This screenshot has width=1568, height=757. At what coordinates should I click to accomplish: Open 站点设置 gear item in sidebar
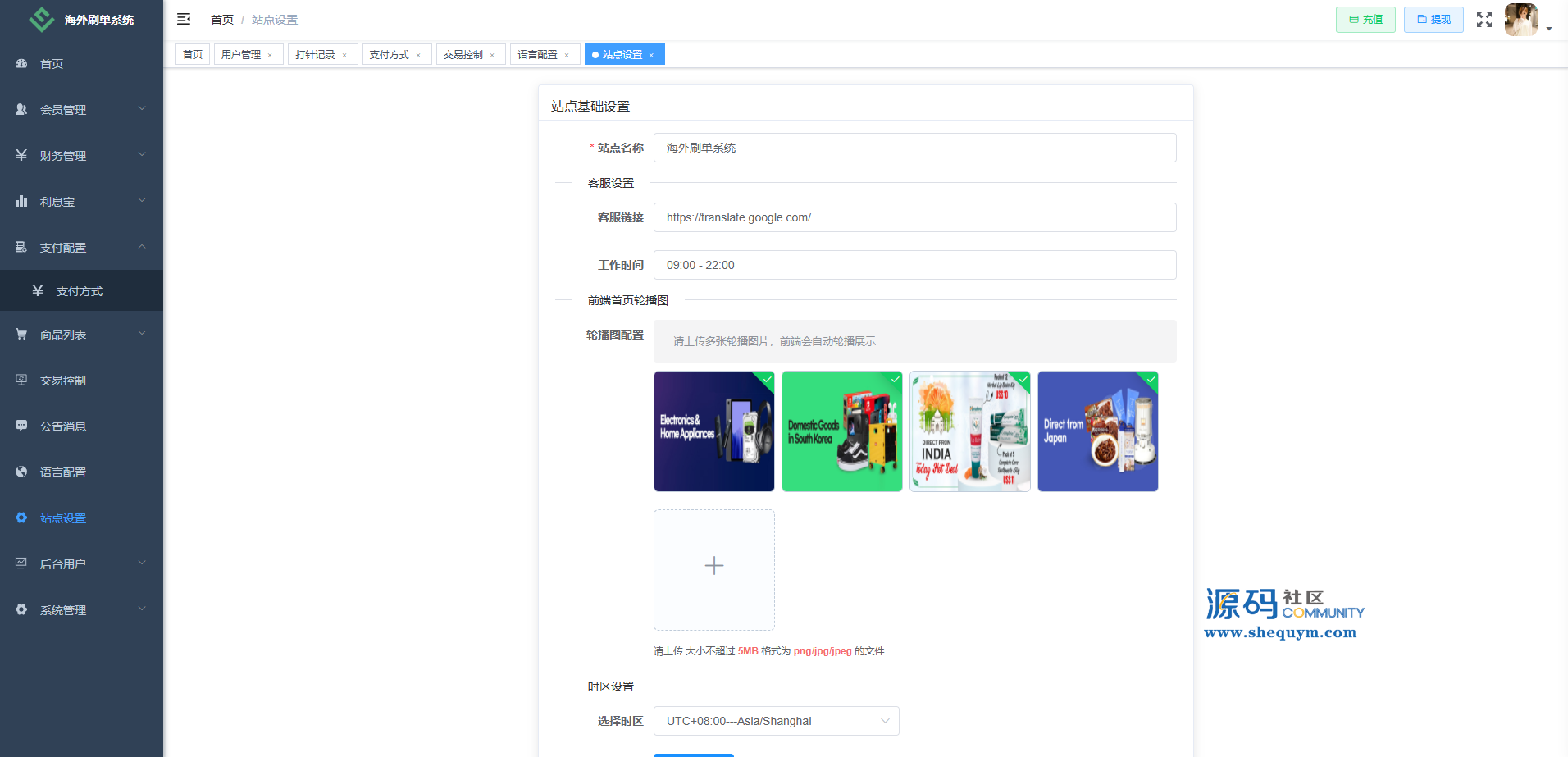[63, 518]
